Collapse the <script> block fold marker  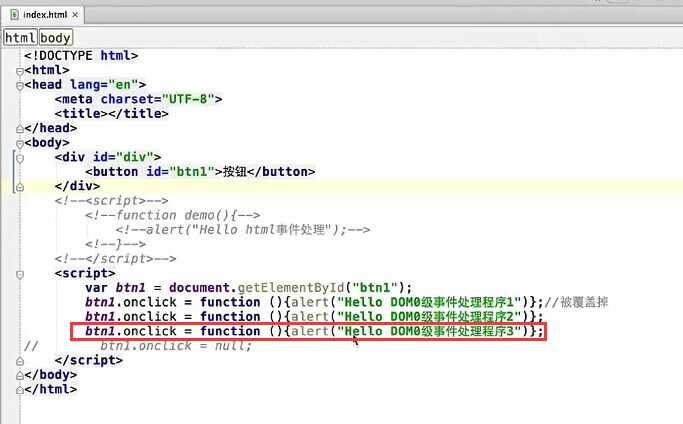20,275
